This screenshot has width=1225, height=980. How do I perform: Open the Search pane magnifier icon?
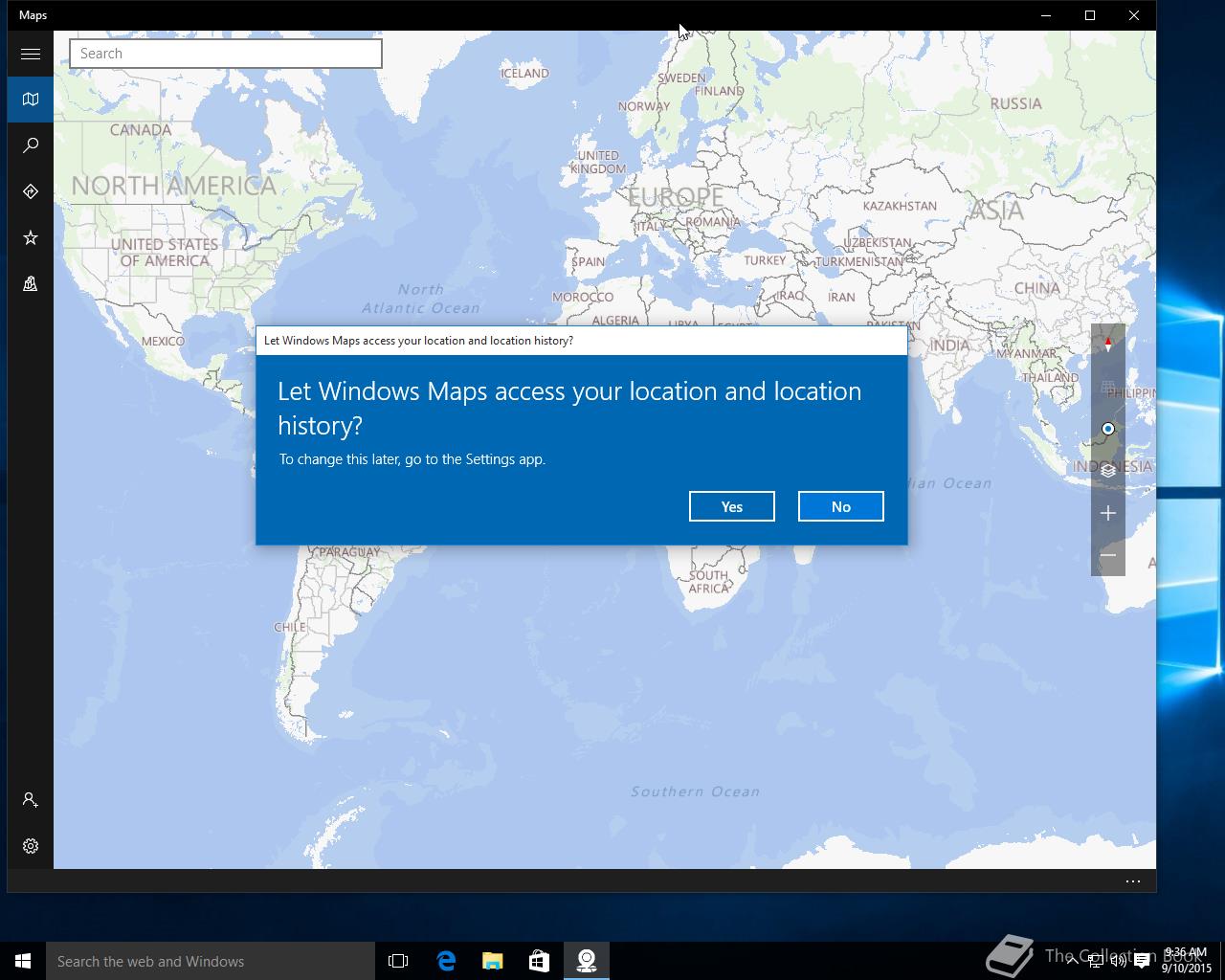(x=31, y=145)
